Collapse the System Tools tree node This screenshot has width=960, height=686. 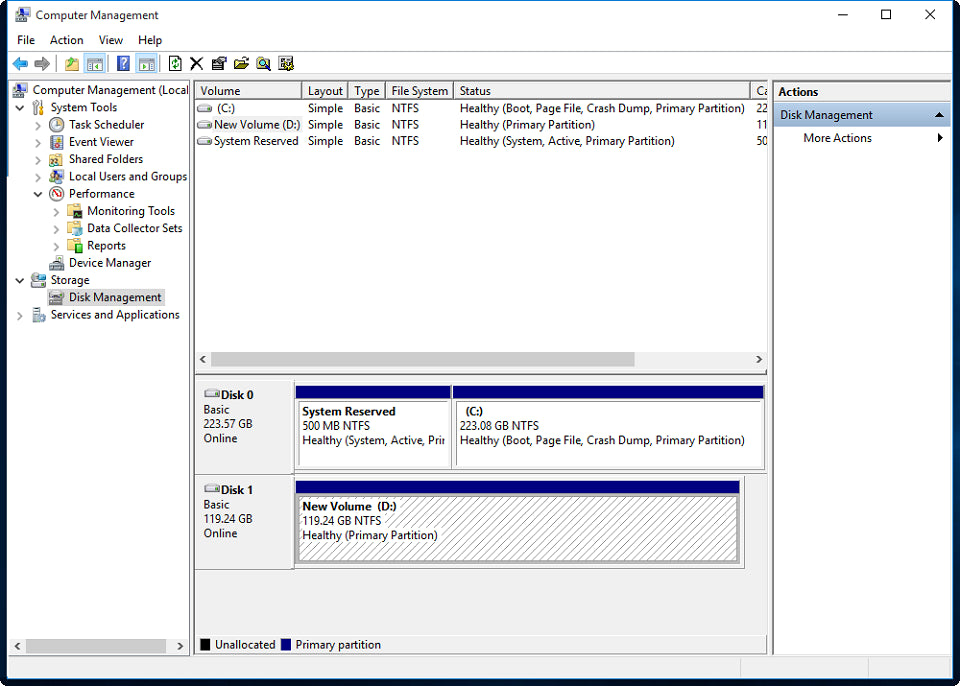coord(20,108)
